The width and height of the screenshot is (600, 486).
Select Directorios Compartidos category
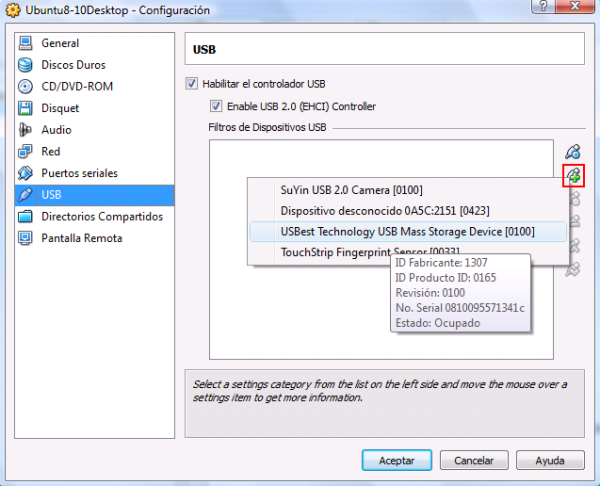point(101,216)
